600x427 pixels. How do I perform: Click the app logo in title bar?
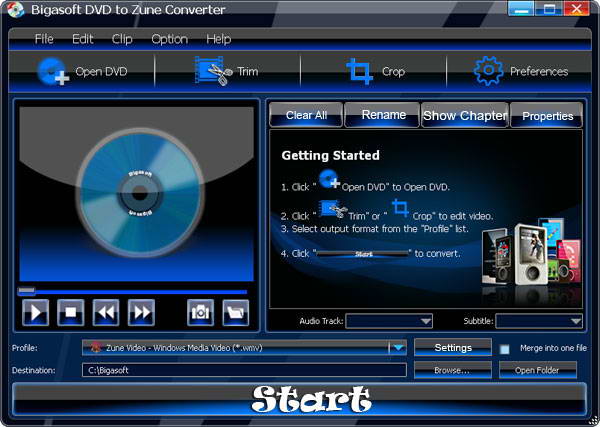coord(16,10)
